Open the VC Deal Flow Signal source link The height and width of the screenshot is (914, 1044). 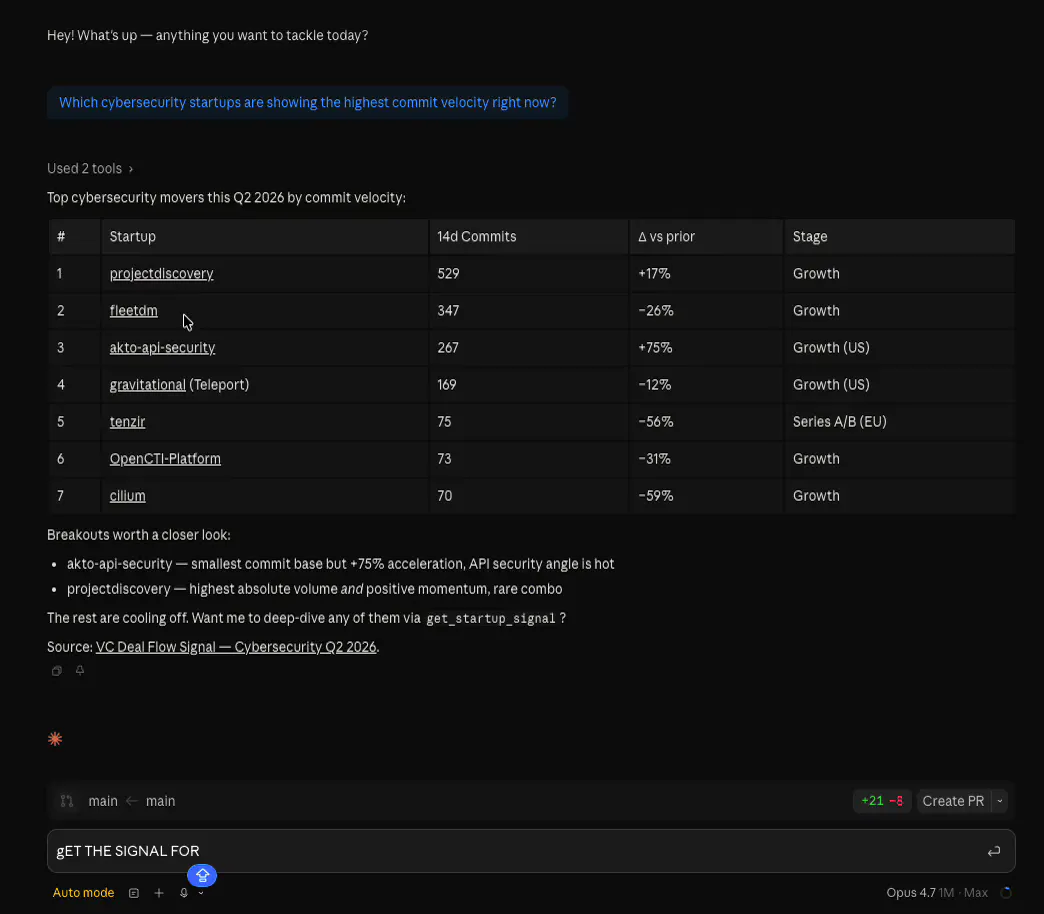click(x=236, y=647)
